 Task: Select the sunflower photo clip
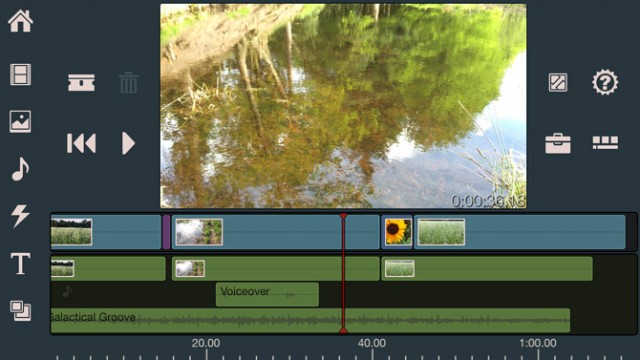[398, 232]
